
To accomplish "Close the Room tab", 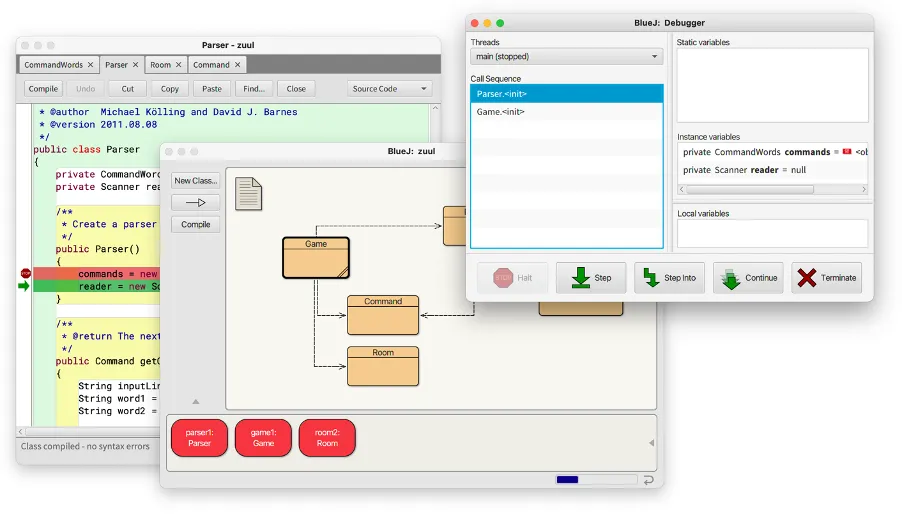I will pos(178,65).
